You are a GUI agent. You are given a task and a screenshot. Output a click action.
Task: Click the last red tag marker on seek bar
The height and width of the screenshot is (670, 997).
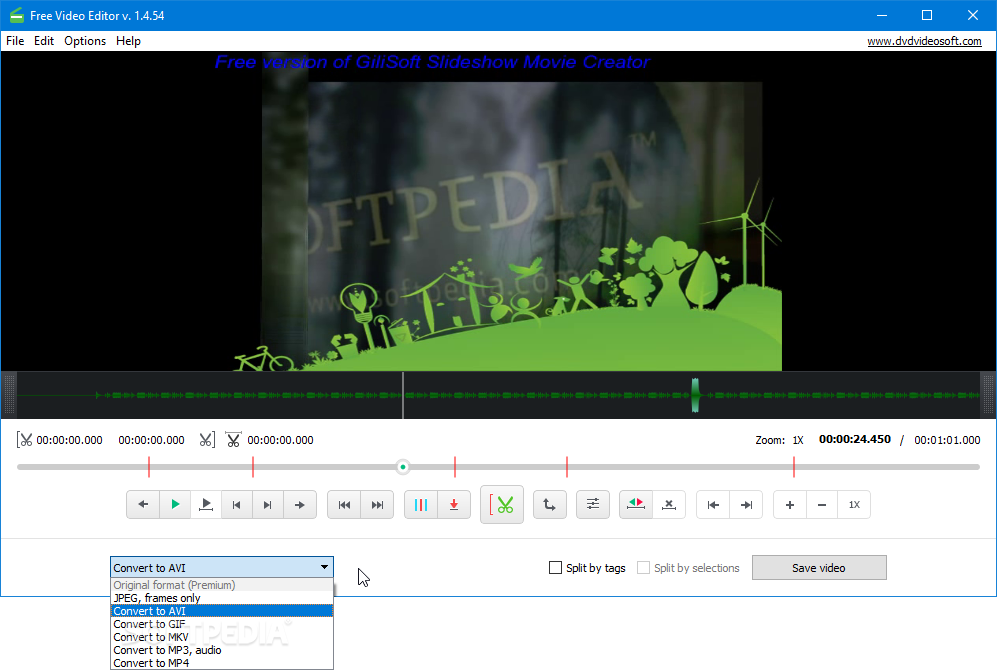794,467
